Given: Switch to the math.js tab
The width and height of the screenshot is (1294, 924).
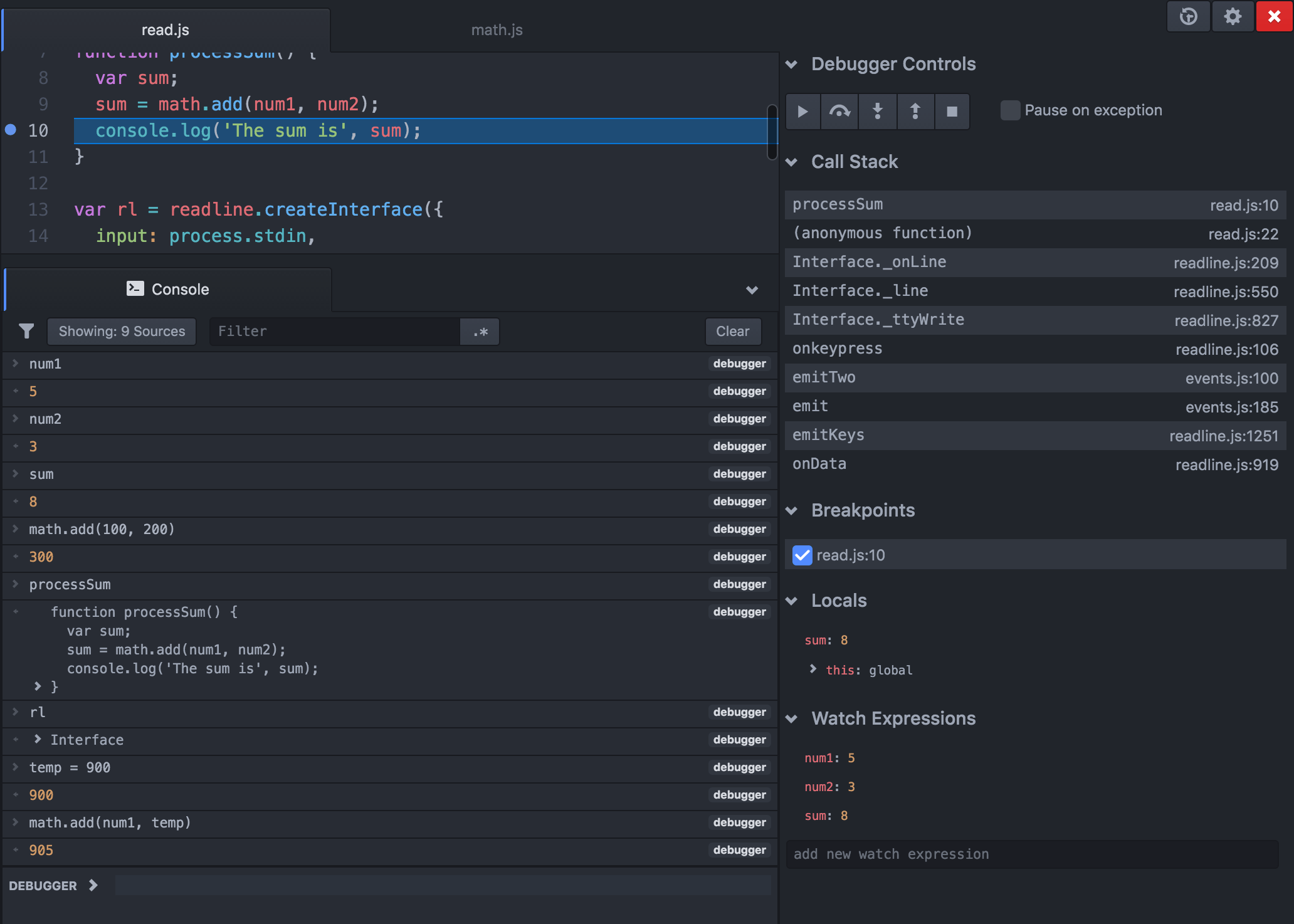Looking at the screenshot, I should pos(497,30).
